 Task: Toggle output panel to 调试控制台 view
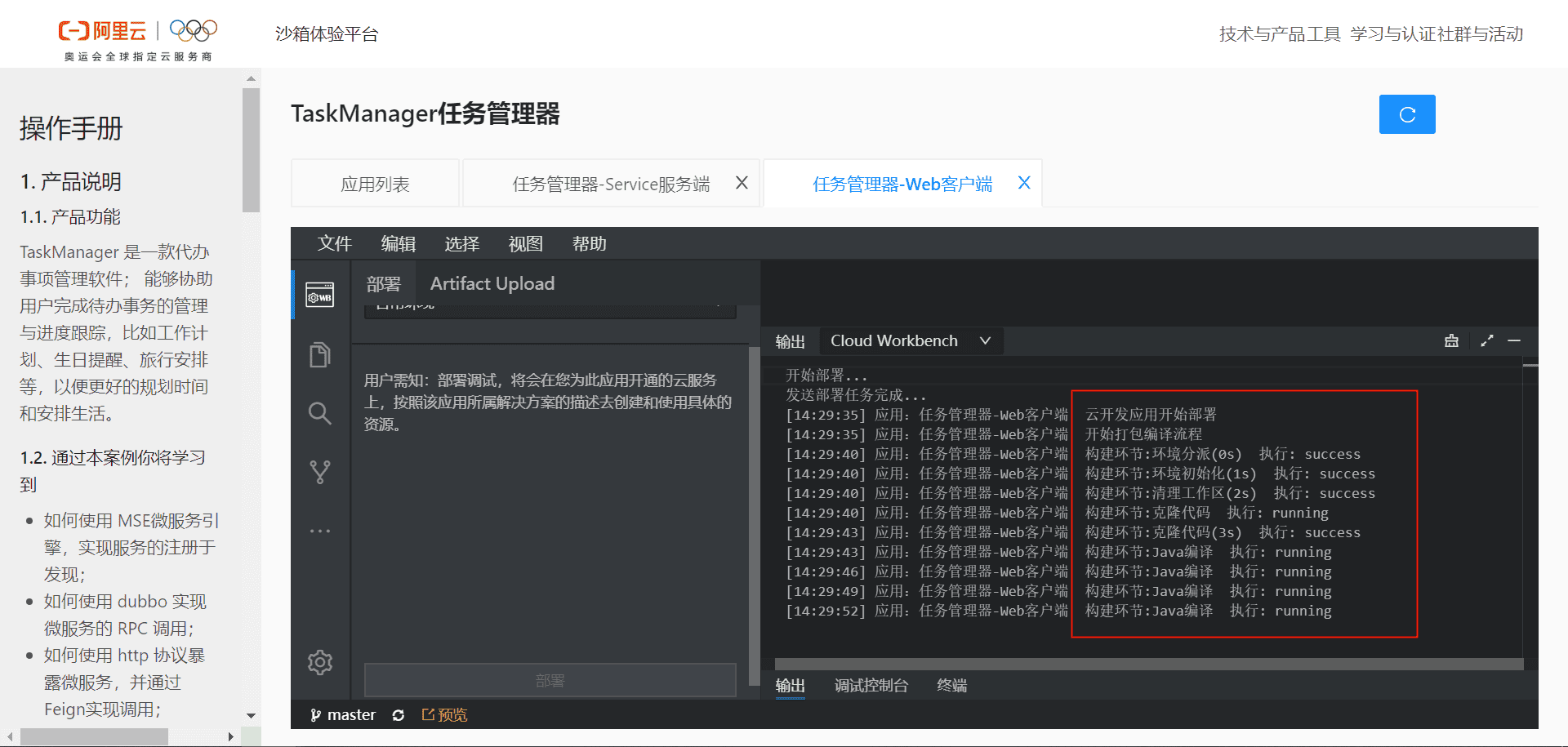[871, 686]
